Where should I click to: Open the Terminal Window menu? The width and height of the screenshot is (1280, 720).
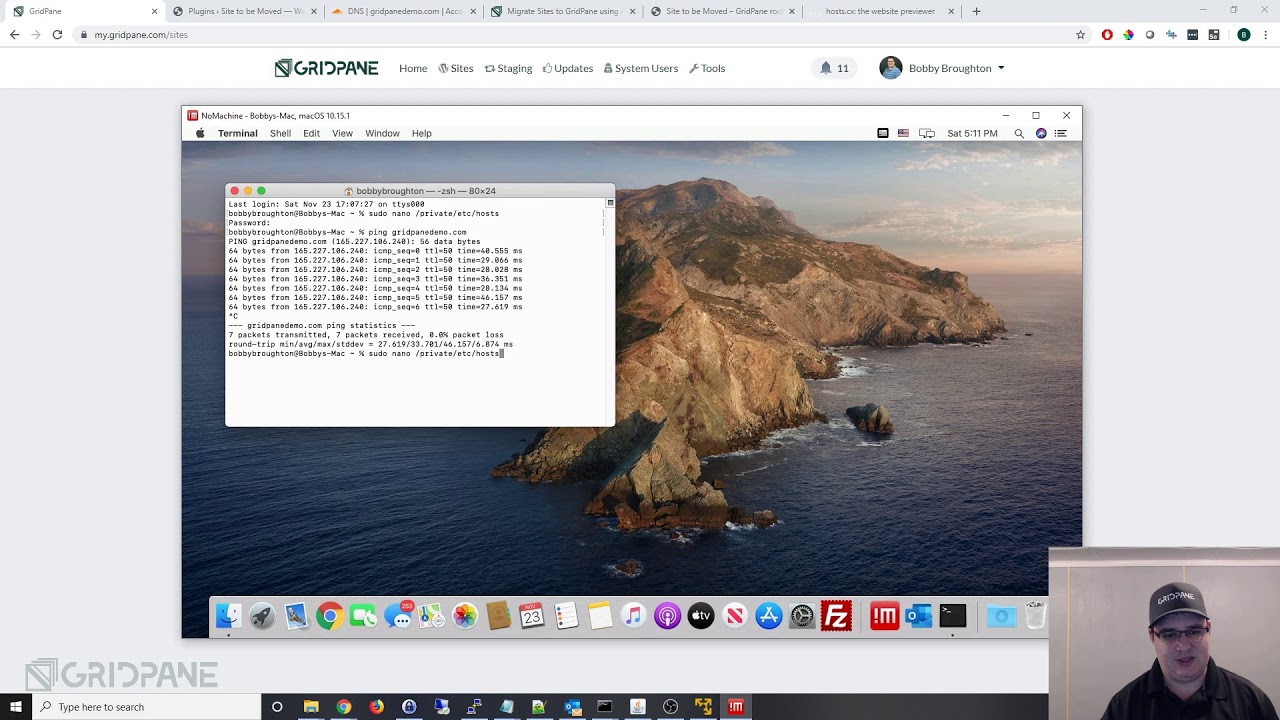pyautogui.click(x=382, y=133)
